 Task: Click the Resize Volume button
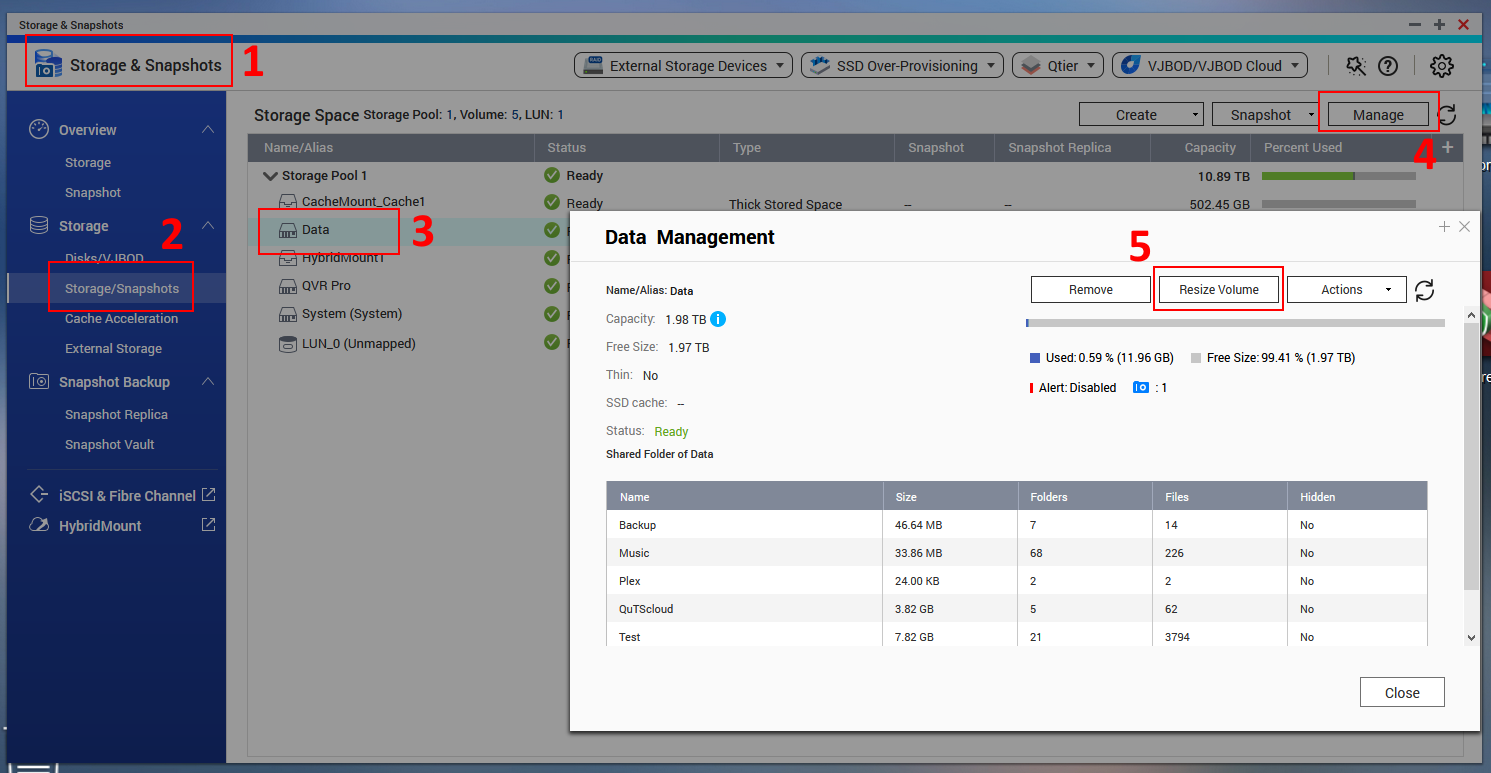pyautogui.click(x=1219, y=290)
